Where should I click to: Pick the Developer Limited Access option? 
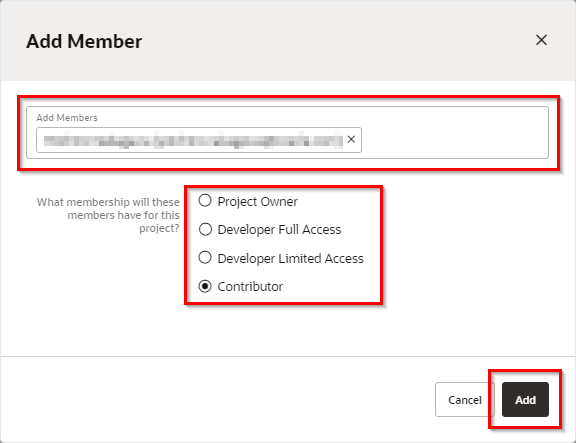pos(205,257)
